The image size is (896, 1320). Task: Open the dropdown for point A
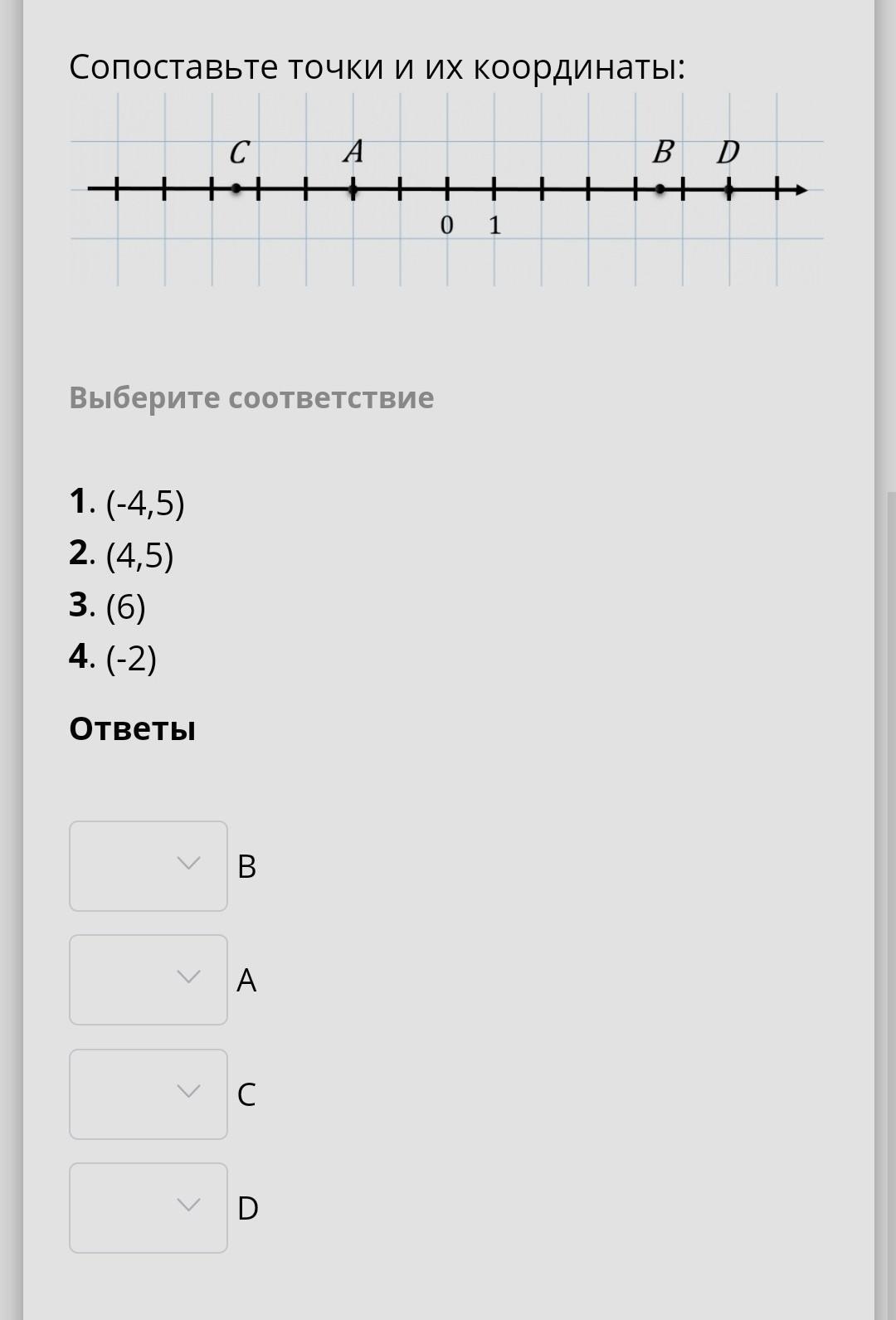[x=149, y=979]
